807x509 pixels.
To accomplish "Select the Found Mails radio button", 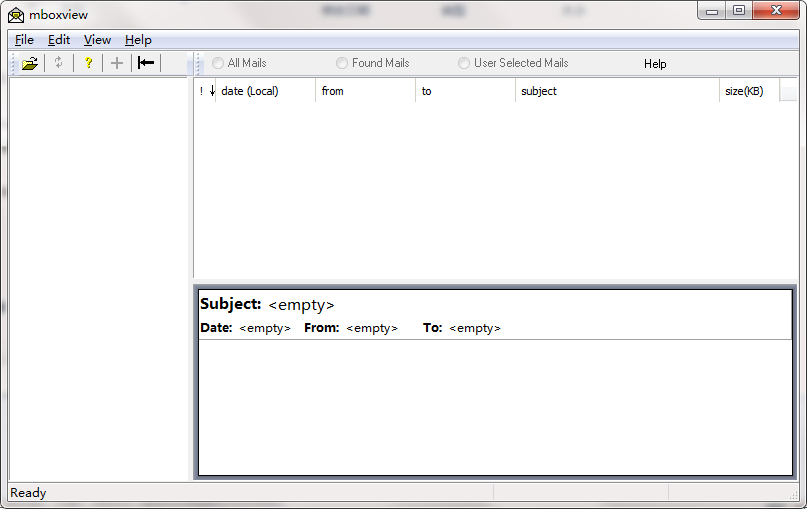I will (x=342, y=63).
